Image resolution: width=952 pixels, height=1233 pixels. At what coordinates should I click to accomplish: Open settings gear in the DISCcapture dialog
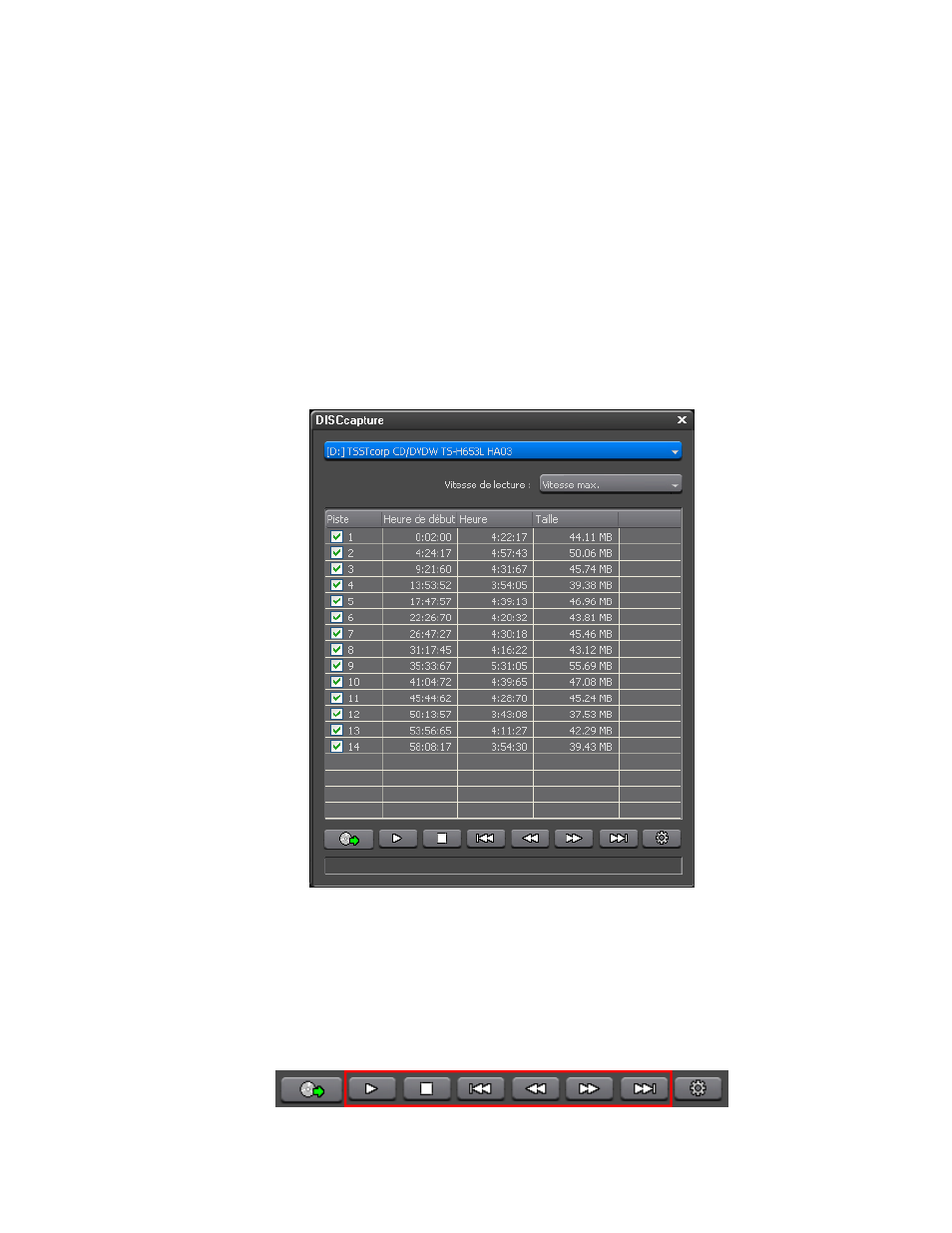coord(662,839)
